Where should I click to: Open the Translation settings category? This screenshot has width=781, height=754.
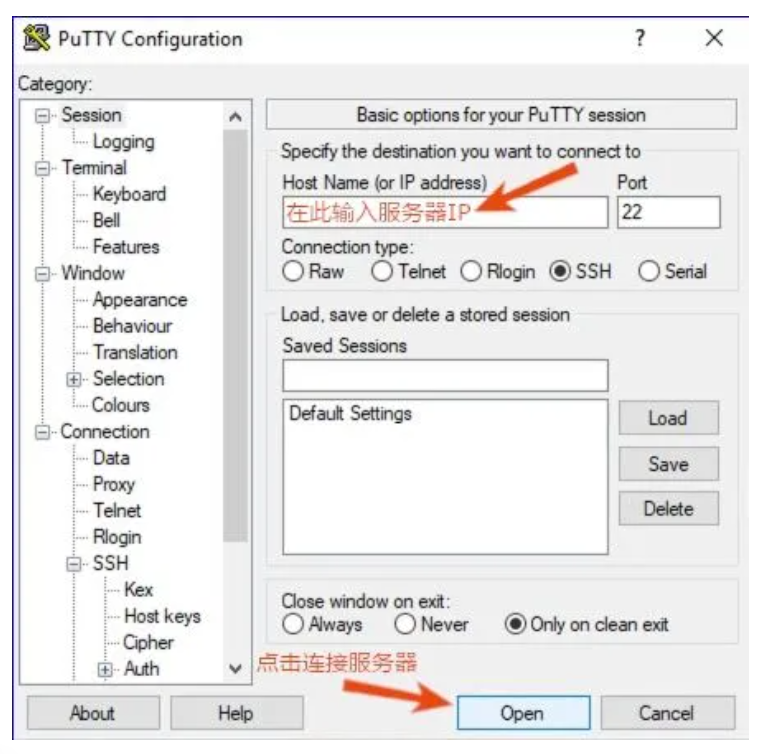pos(135,353)
